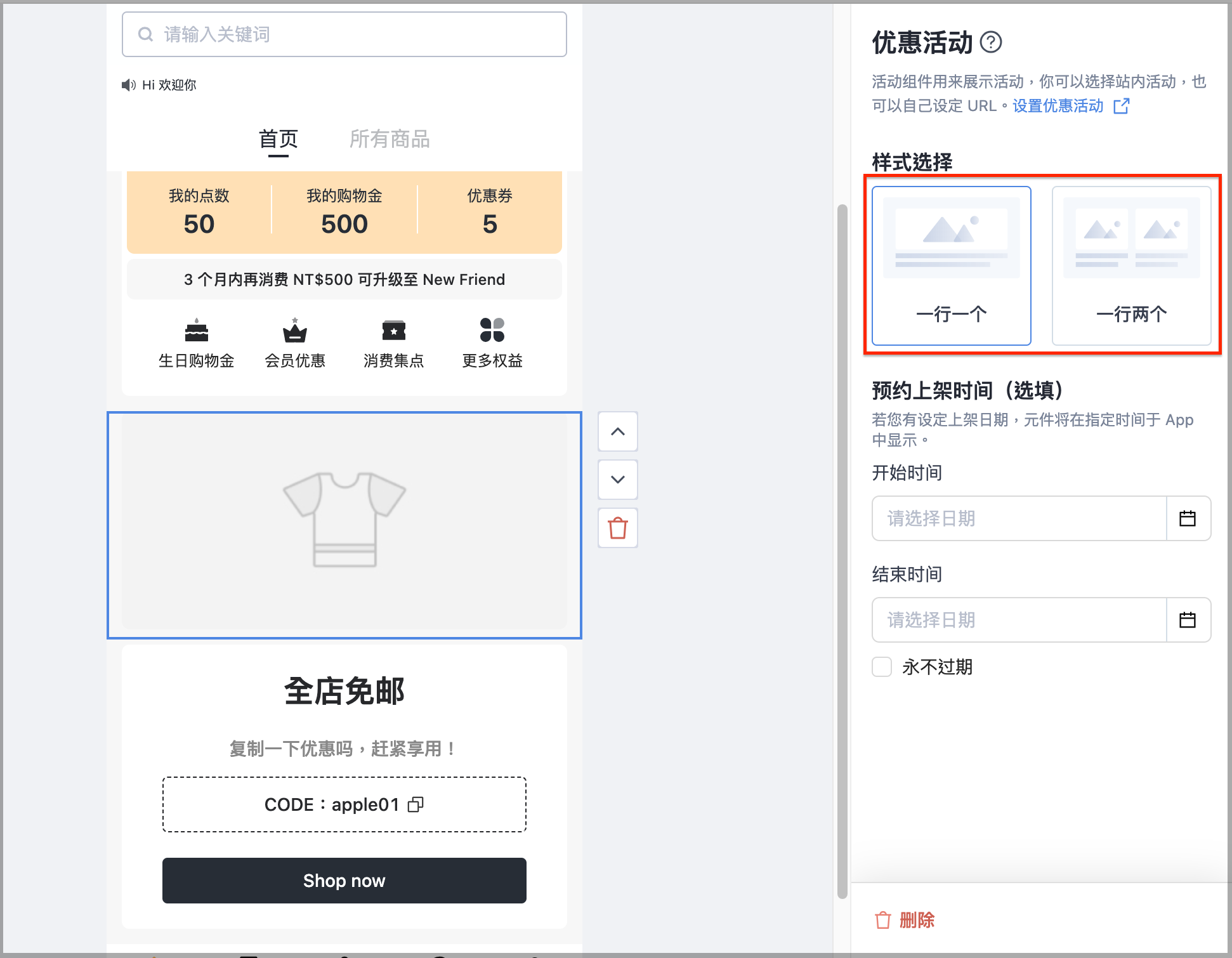This screenshot has width=1232, height=958.
Task: Move the component down with the down arrow
Action: click(618, 480)
